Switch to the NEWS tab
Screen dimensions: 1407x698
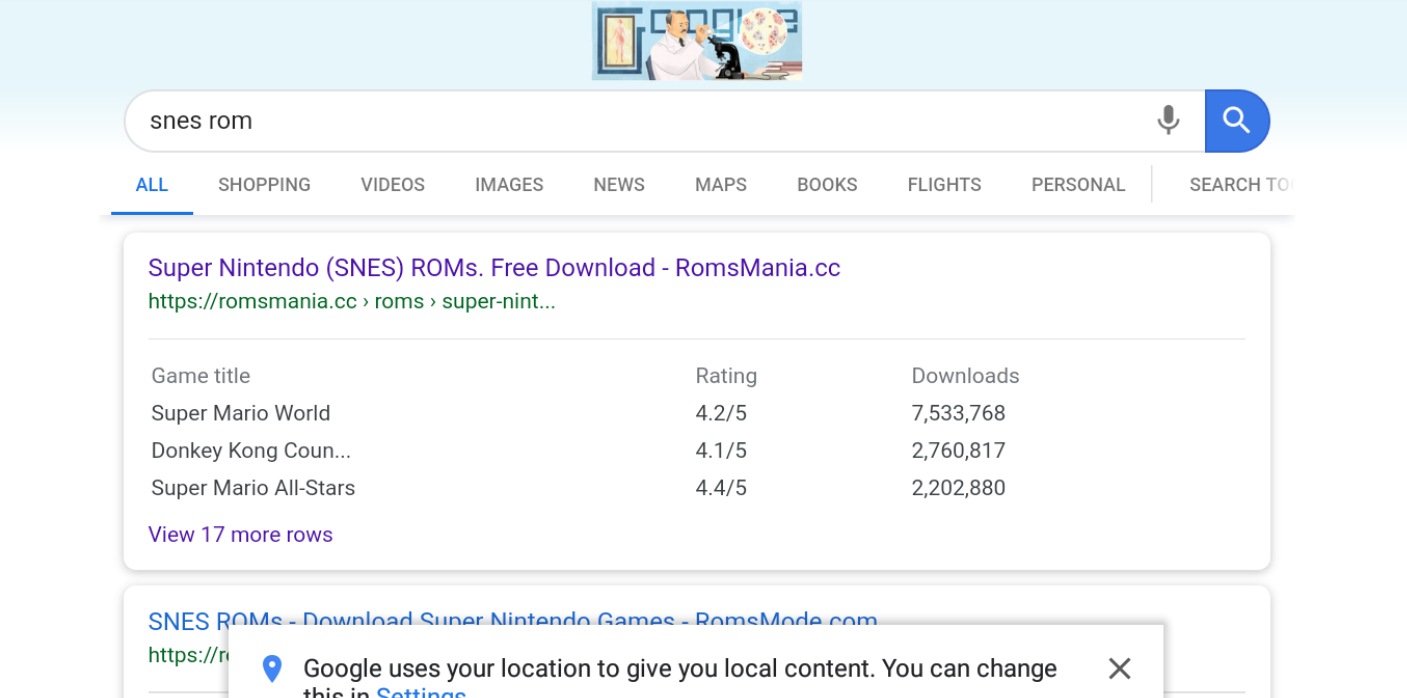click(x=619, y=185)
